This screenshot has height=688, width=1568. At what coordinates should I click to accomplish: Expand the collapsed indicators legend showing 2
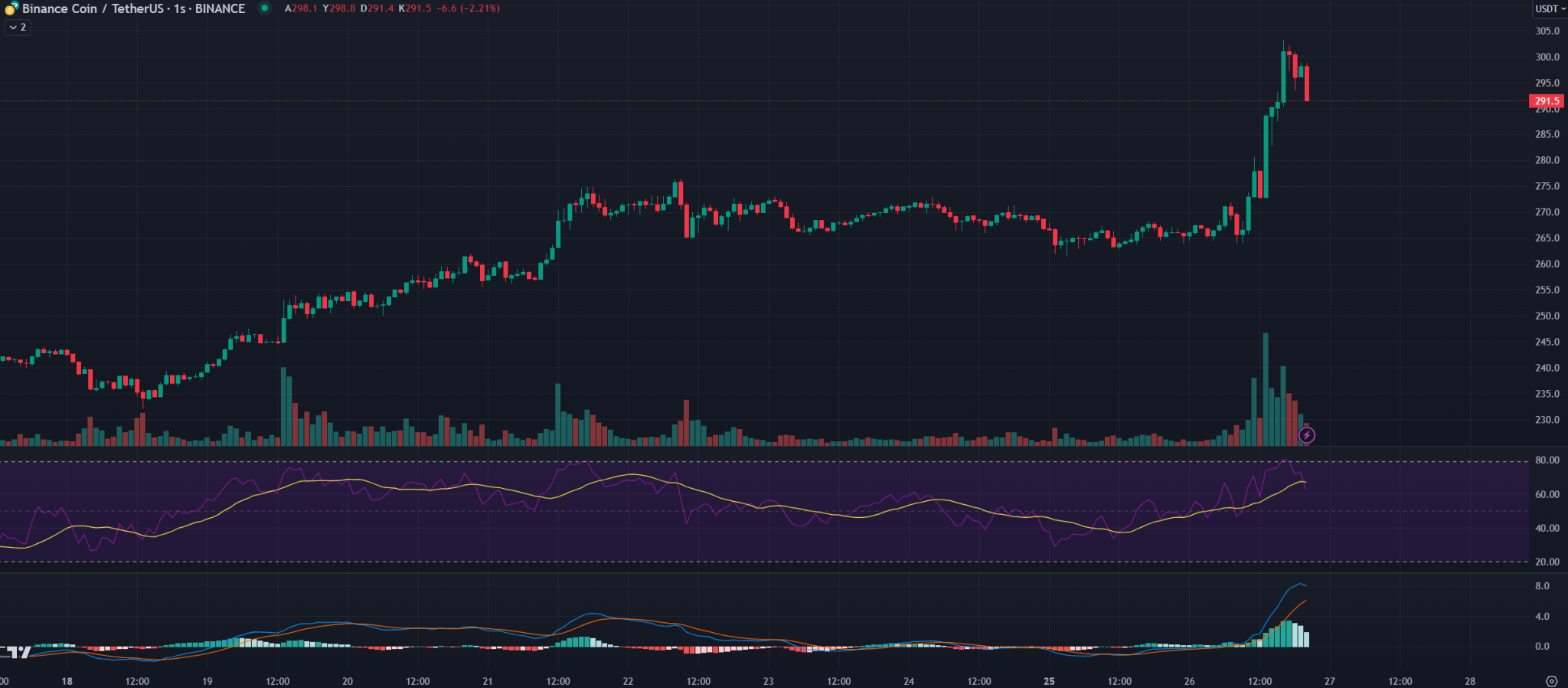click(x=18, y=28)
